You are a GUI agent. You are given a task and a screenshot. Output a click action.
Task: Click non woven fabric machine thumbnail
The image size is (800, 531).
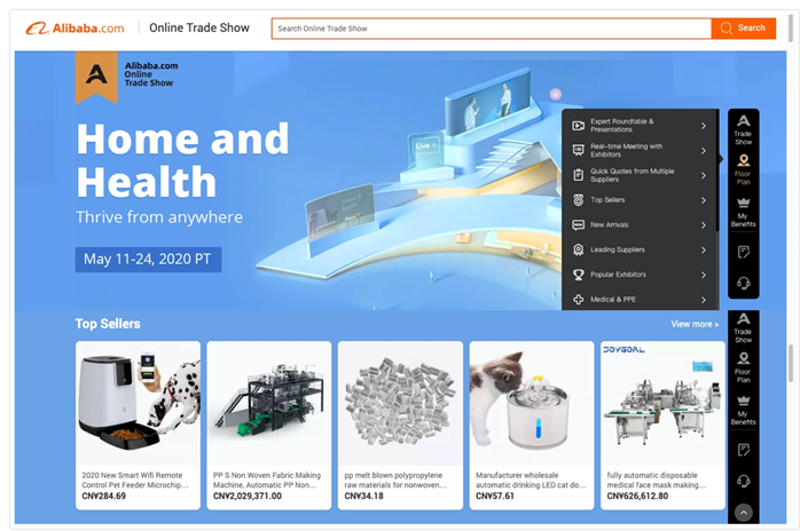click(269, 403)
